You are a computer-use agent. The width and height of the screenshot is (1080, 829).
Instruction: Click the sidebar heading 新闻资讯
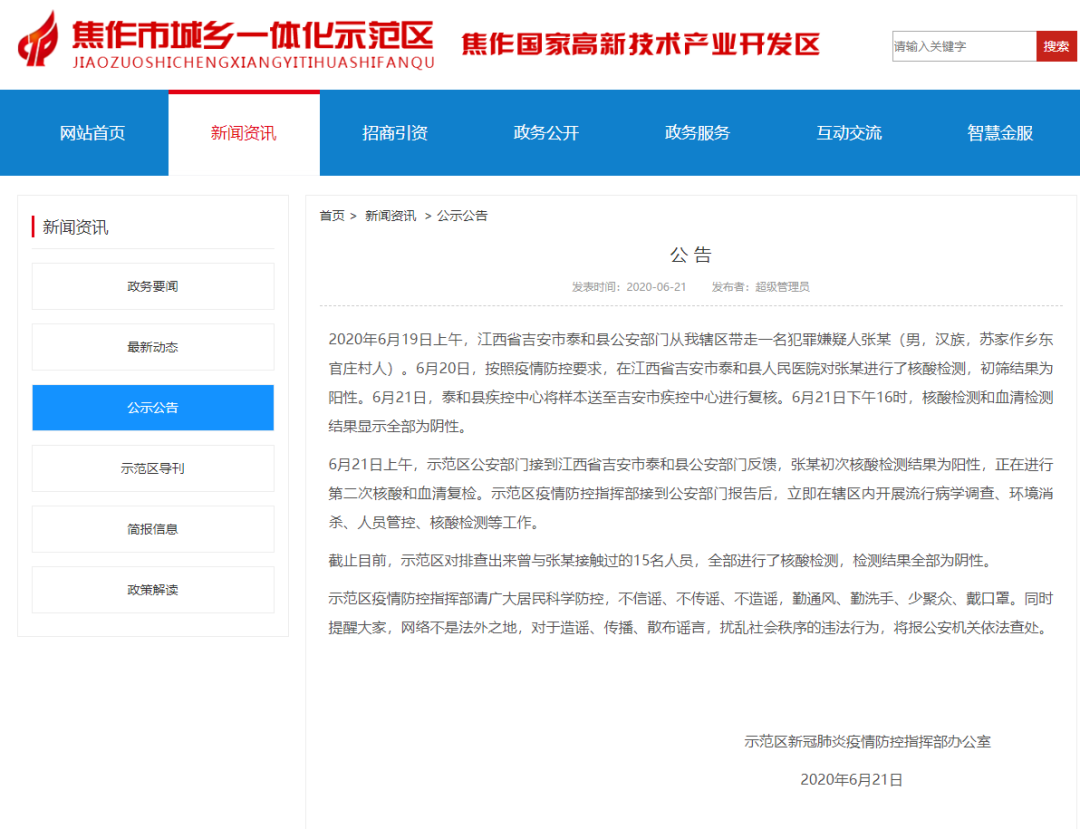(x=76, y=227)
